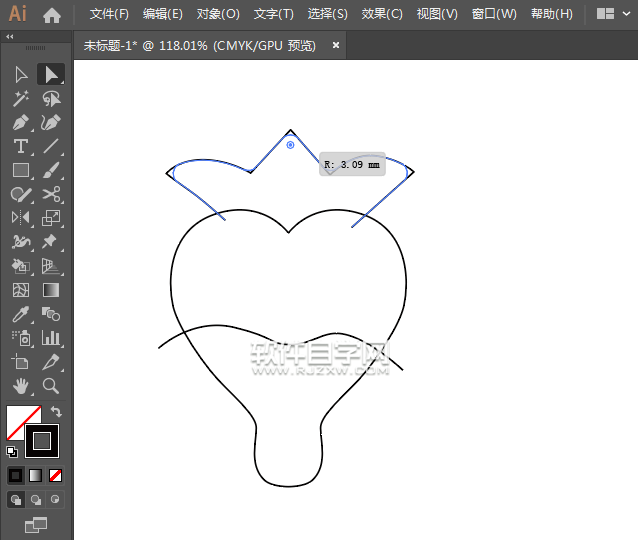Select the Hand tool
The image size is (638, 540).
(20, 386)
